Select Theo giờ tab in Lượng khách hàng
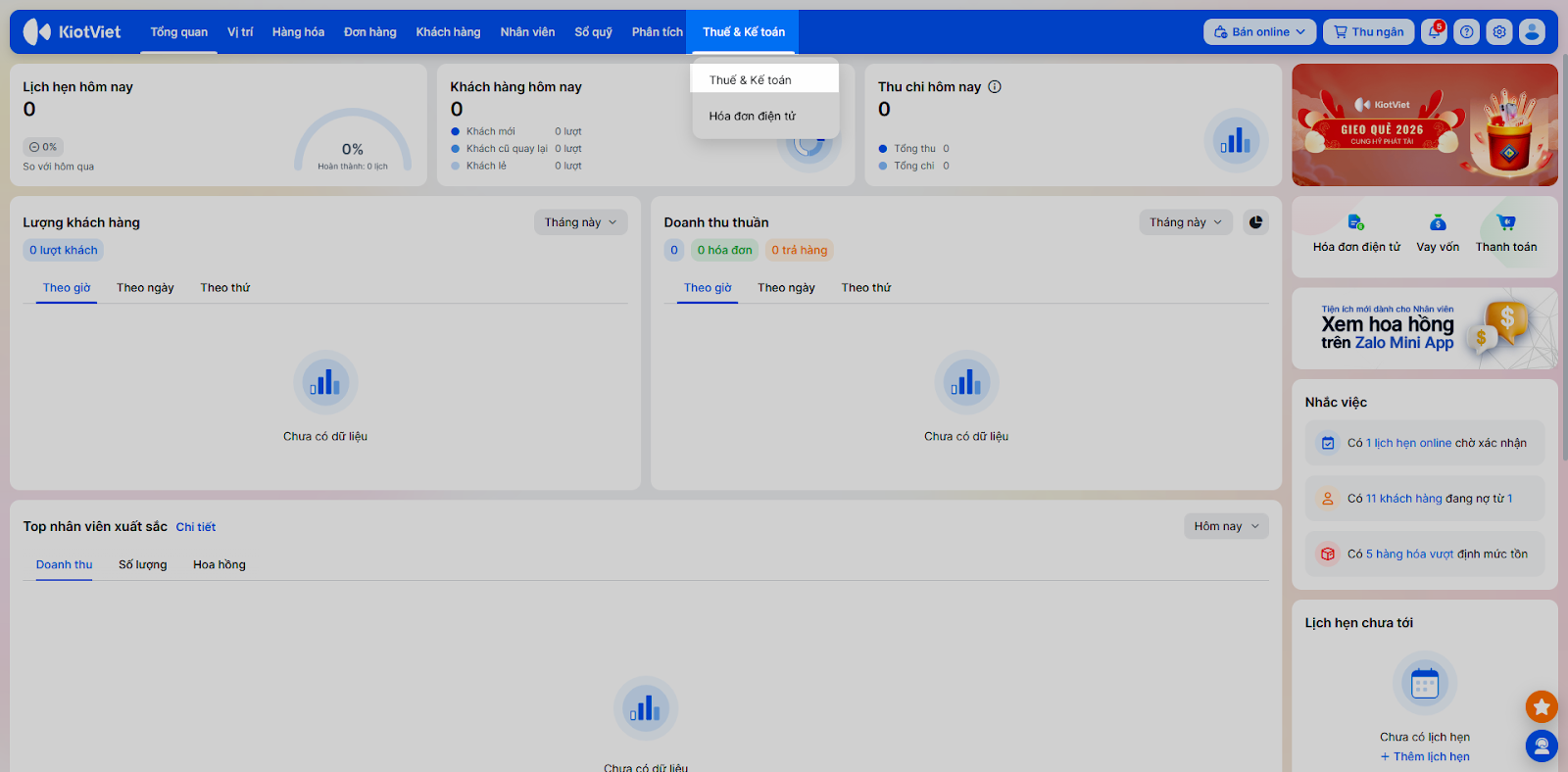1568x772 pixels. pos(67,288)
